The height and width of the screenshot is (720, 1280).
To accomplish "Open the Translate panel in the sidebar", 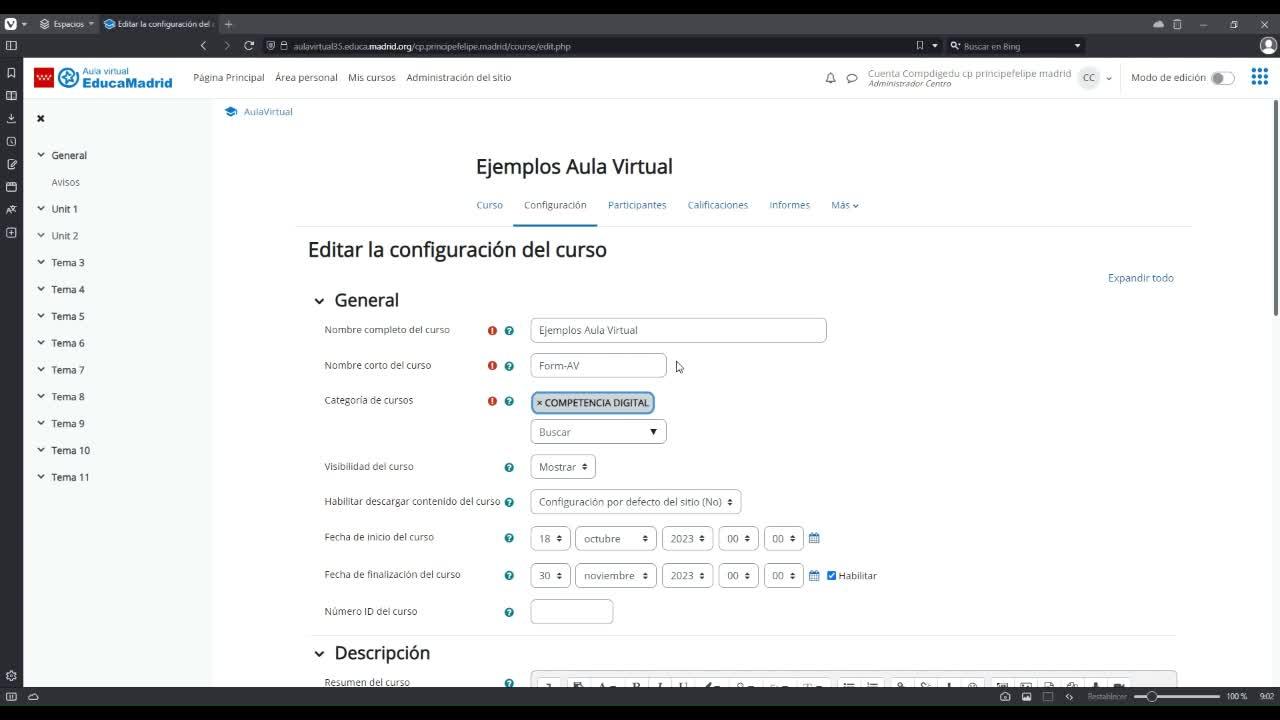I will [x=11, y=210].
